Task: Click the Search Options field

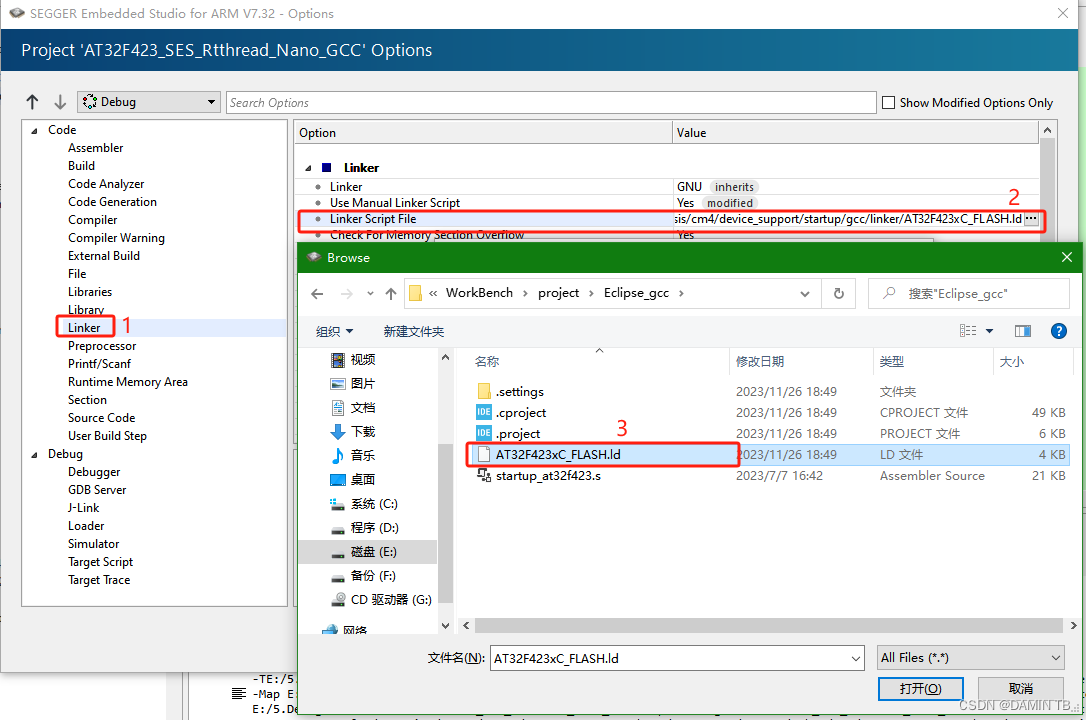Action: 551,102
